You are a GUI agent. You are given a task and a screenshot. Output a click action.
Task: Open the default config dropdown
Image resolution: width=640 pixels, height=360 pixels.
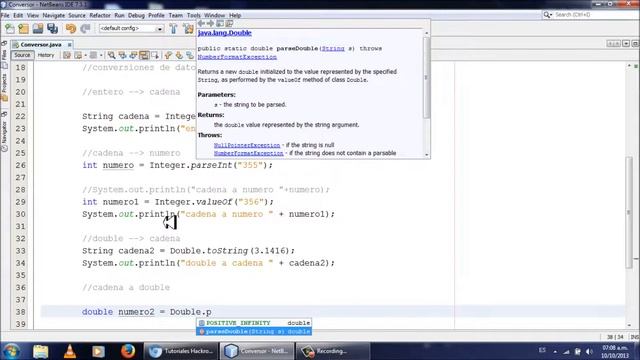(x=131, y=29)
